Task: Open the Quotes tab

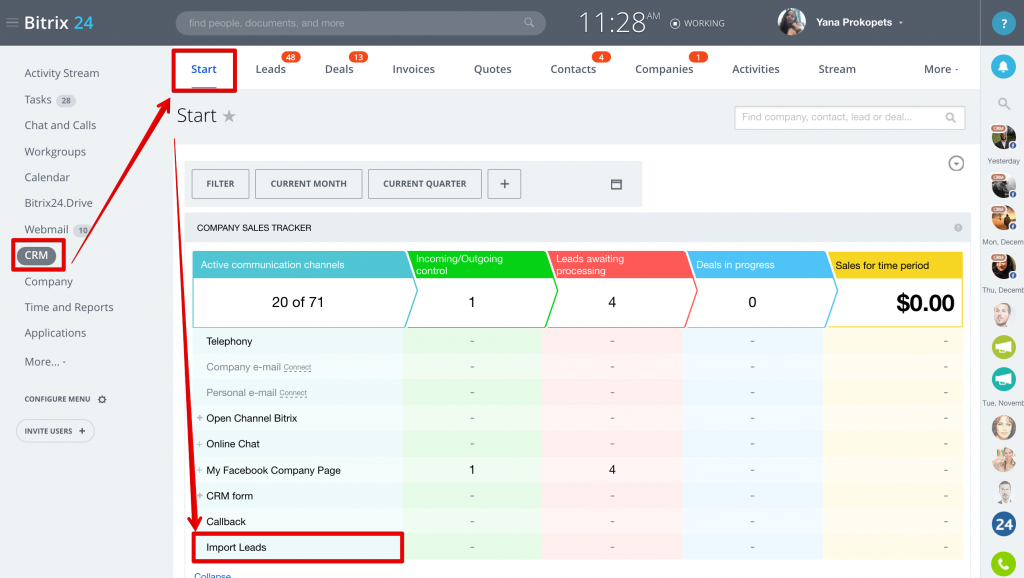Action: tap(492, 69)
